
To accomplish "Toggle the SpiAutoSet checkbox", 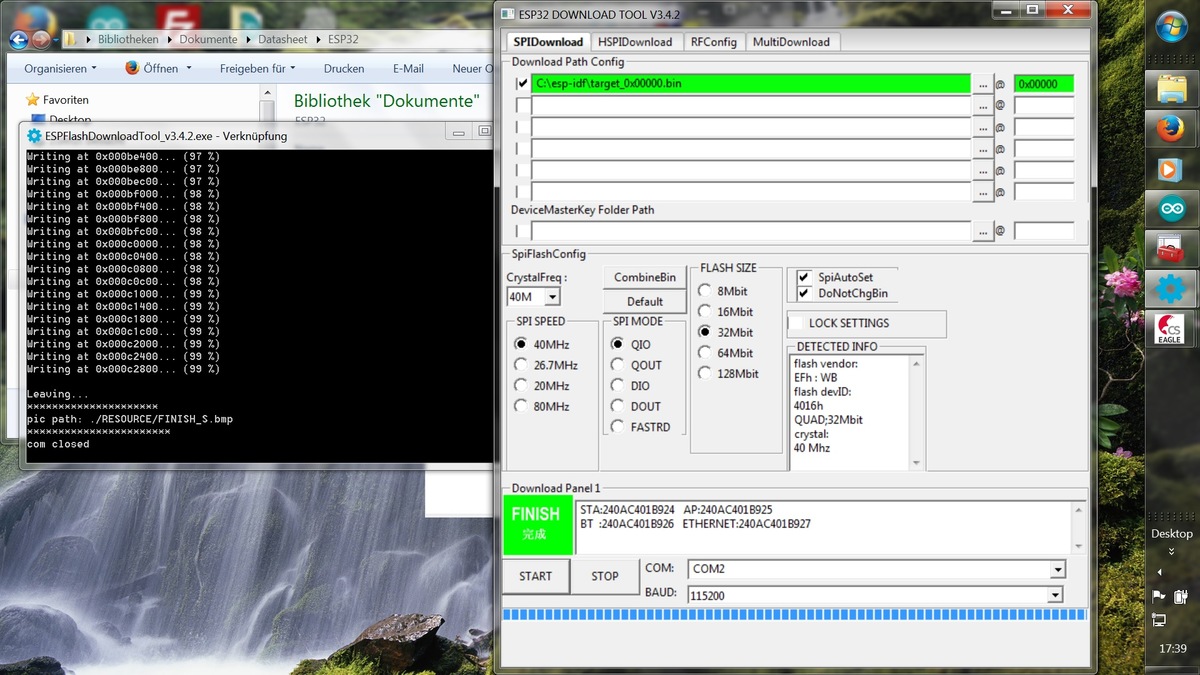I will tap(804, 277).
